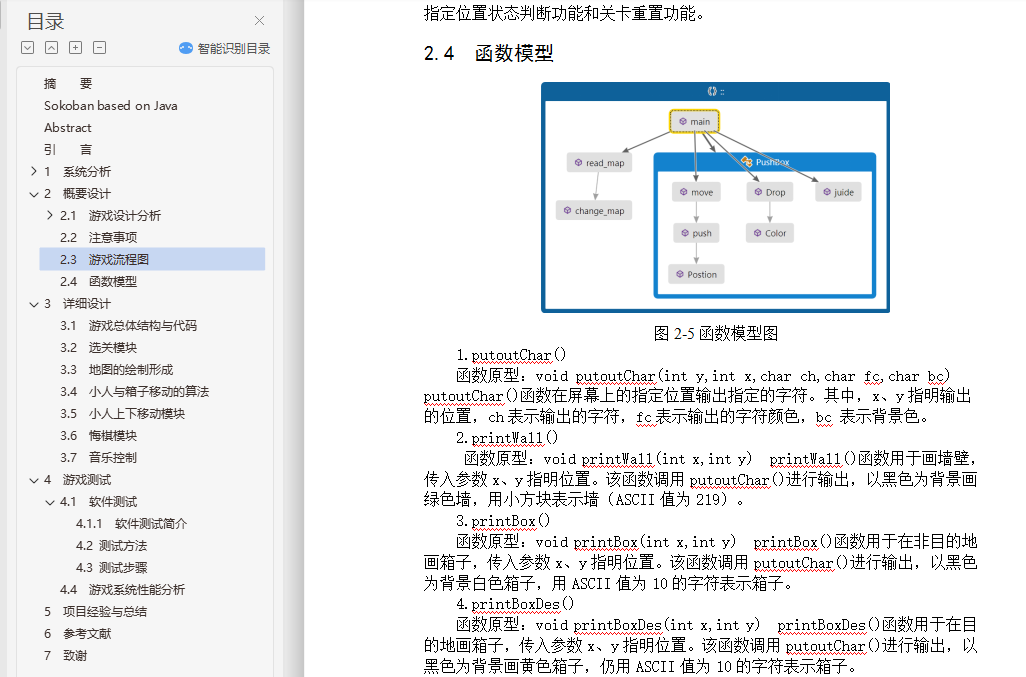This screenshot has height=677, width=1026.
Task: Go to 1 系统分析 heading
Action: [x=78, y=172]
